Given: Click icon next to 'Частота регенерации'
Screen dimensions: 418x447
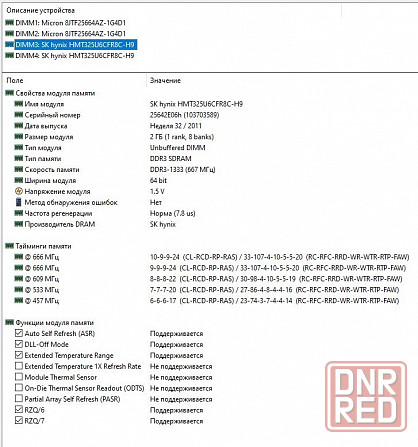Looking at the screenshot, I should pyautogui.click(x=19, y=213).
